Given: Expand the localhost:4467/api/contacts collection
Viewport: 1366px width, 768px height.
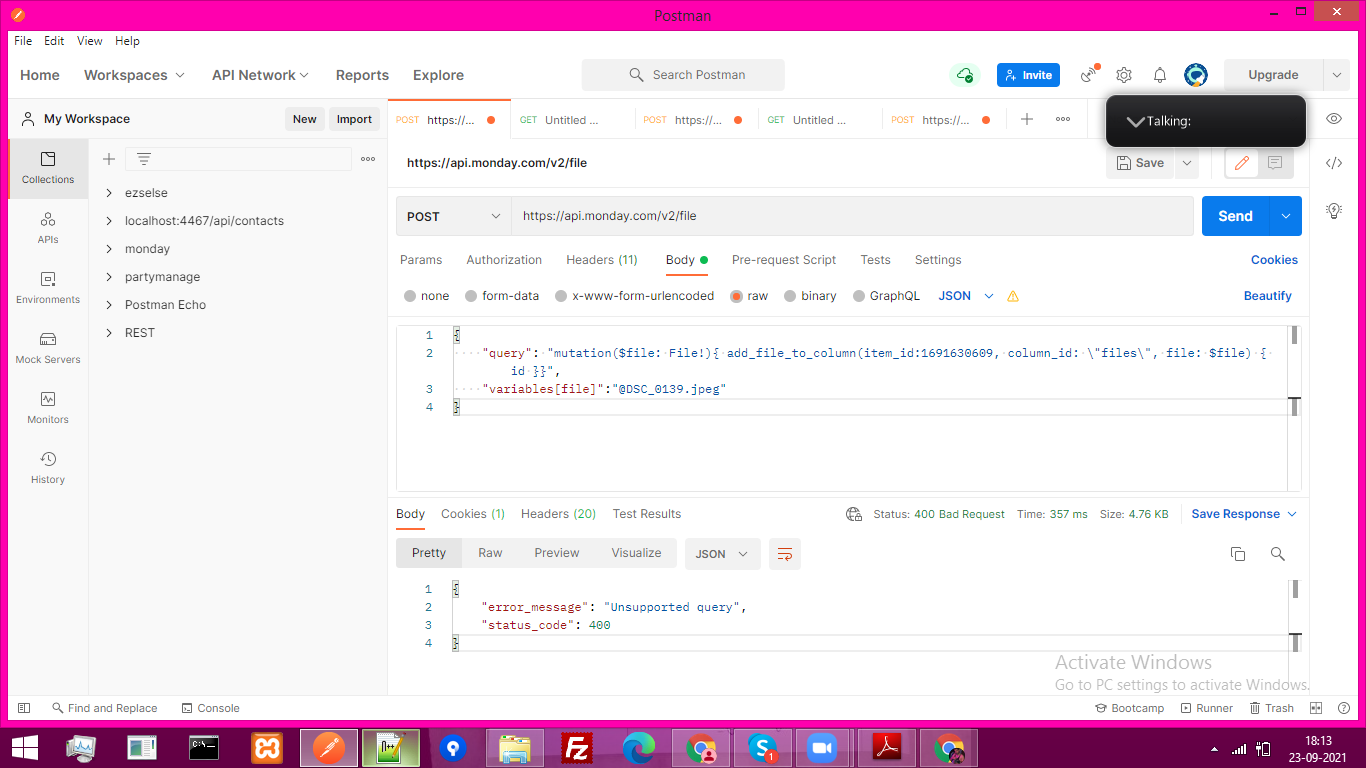Looking at the screenshot, I should (x=109, y=221).
